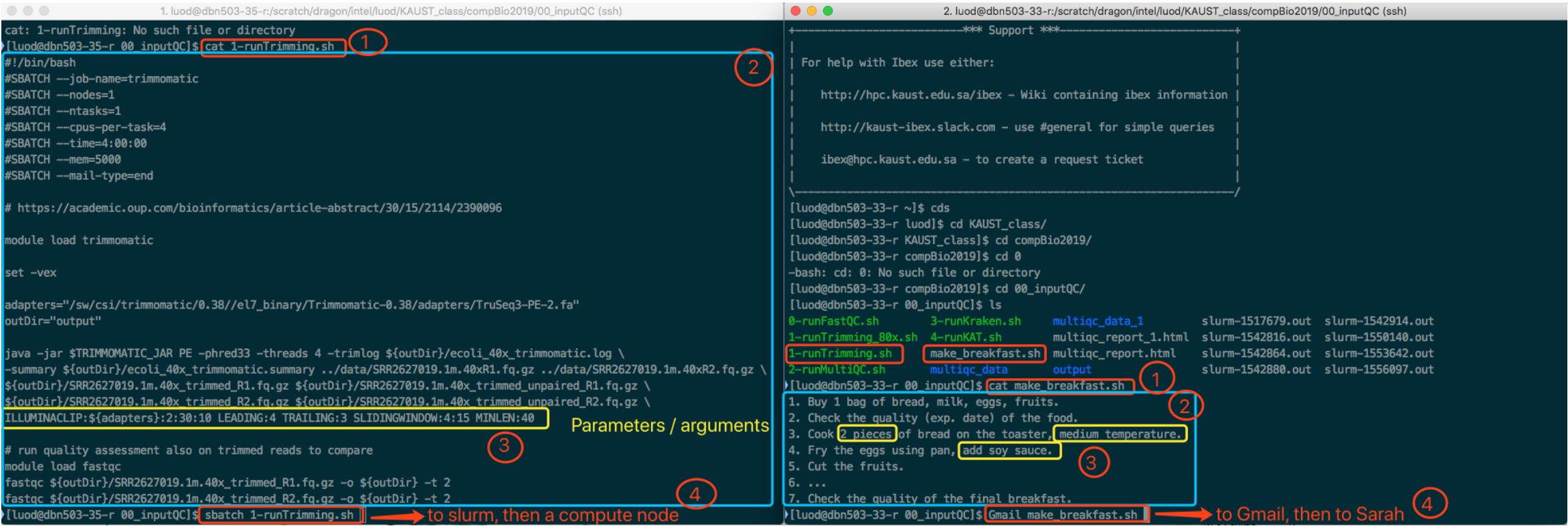This screenshot has width=1568, height=526.
Task: Select '7. Check the quality of the final breakfast.'
Action: click(x=930, y=499)
